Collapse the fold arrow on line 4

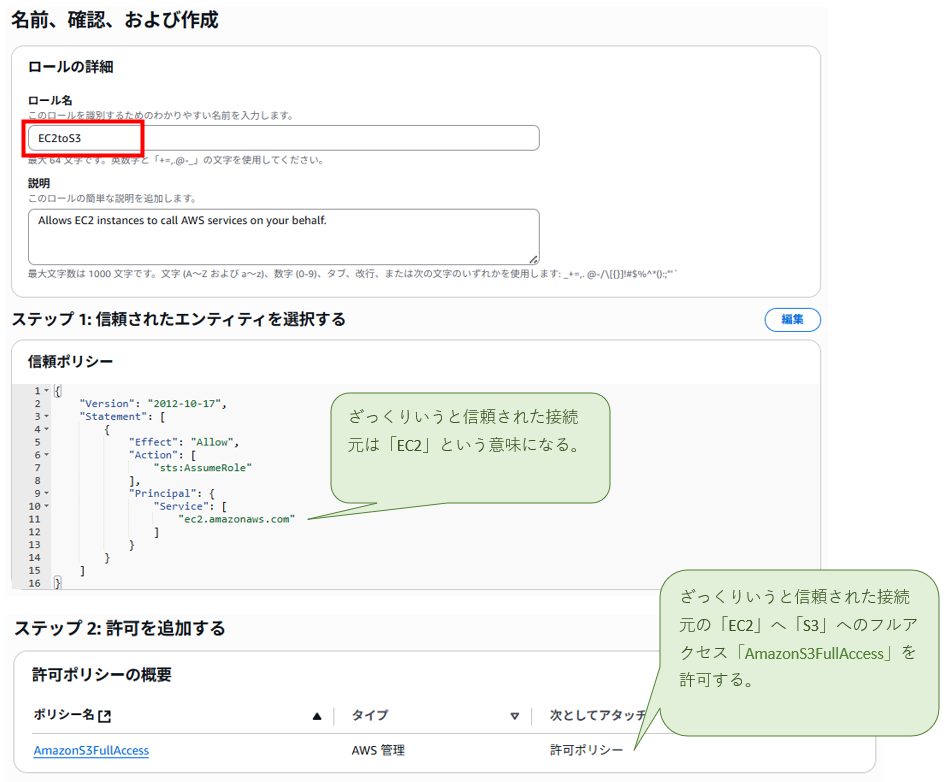coord(46,429)
